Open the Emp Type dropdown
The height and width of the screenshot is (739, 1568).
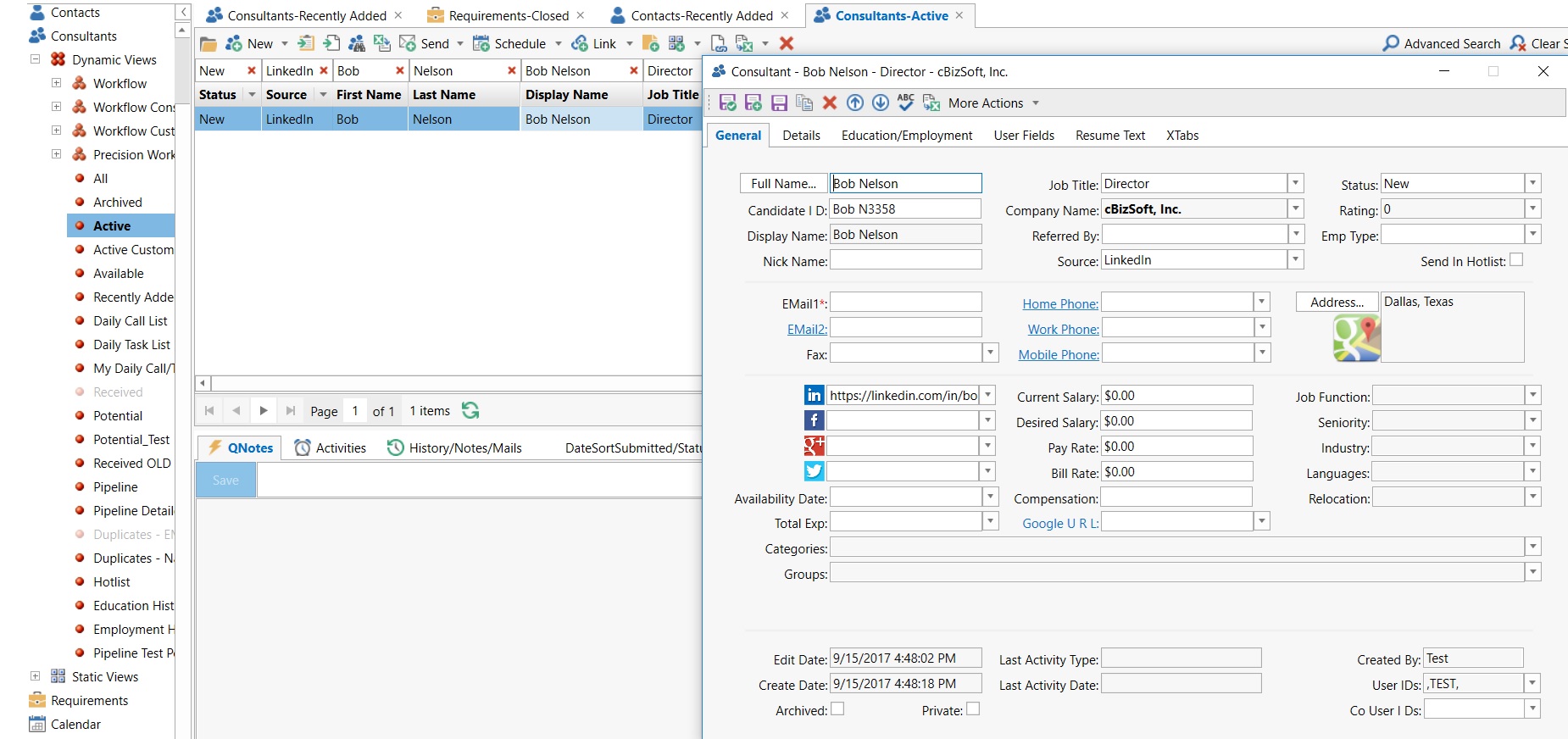(1532, 234)
